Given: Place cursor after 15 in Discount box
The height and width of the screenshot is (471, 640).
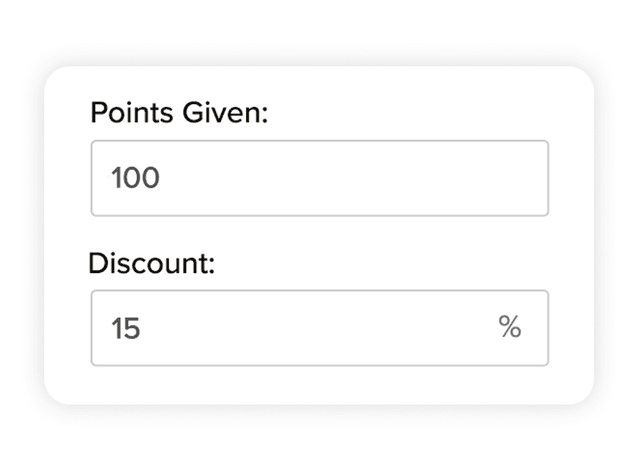Looking at the screenshot, I should [x=142, y=328].
